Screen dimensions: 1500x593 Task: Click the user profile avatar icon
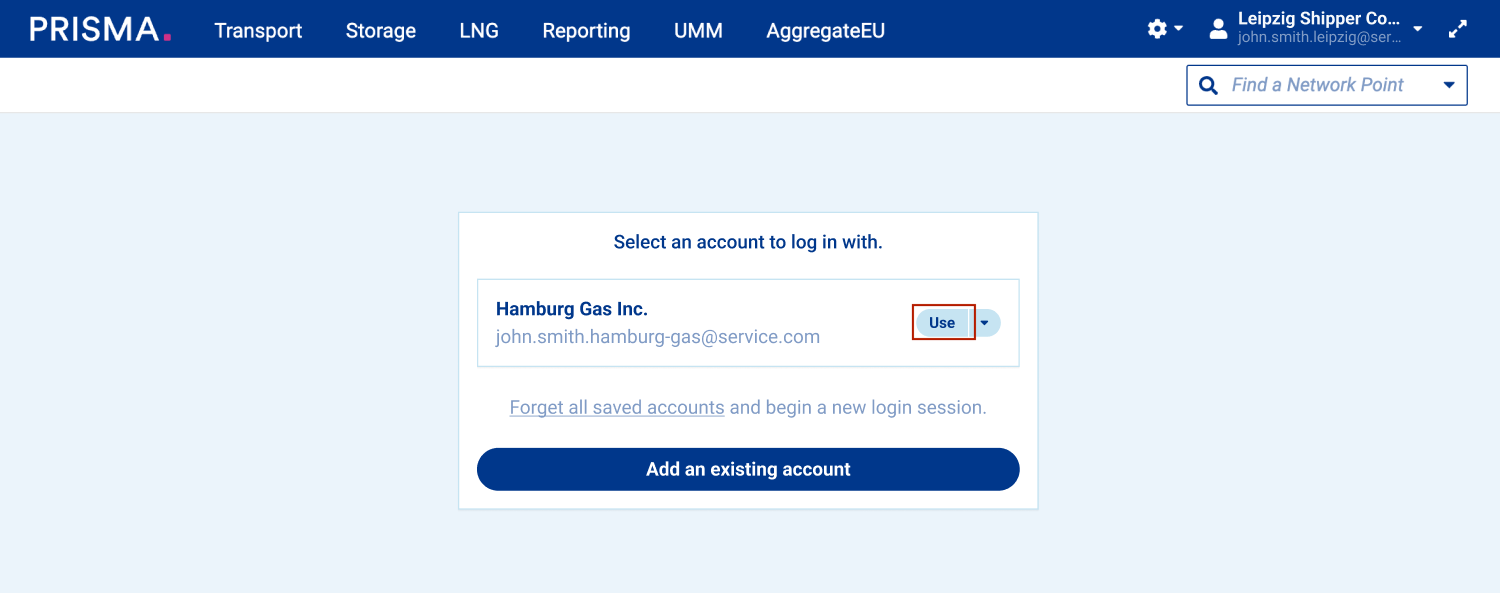1218,29
